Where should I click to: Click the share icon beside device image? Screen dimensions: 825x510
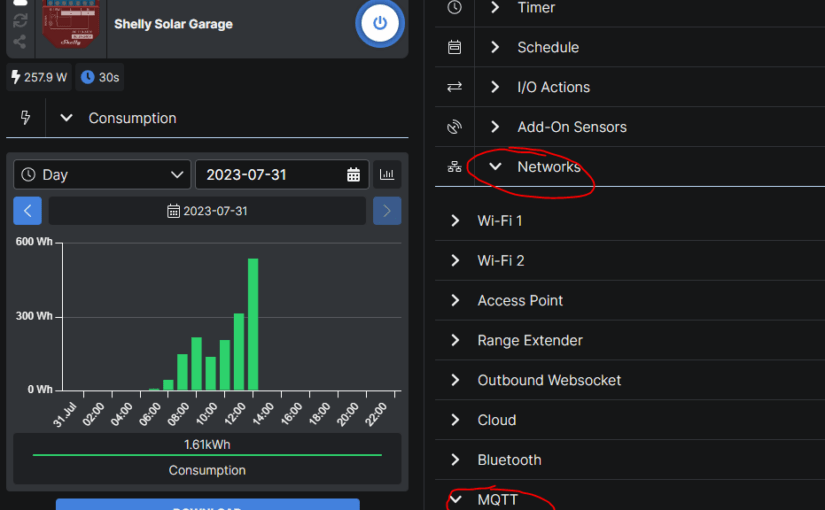click(20, 42)
